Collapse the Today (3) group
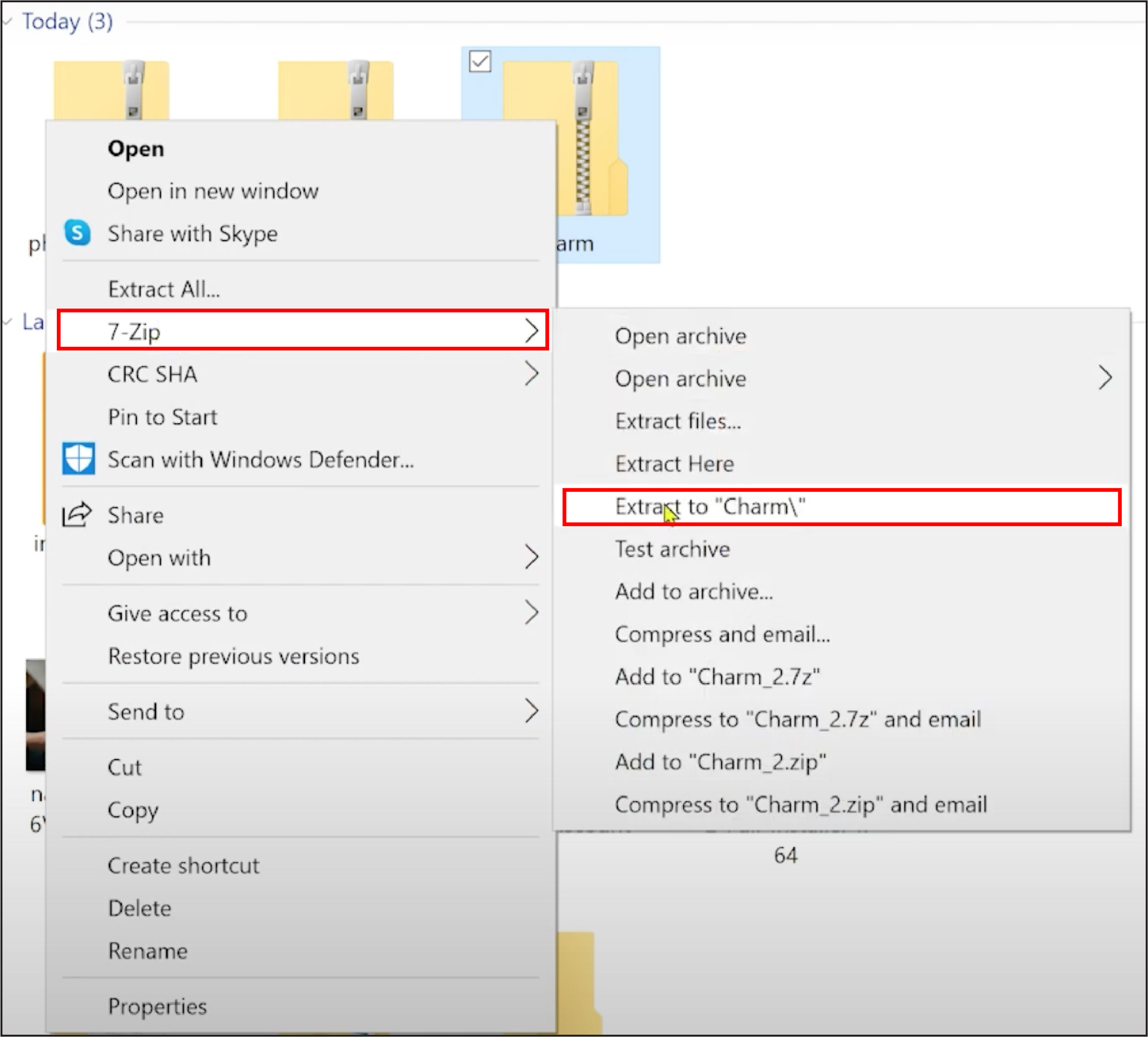 point(8,22)
